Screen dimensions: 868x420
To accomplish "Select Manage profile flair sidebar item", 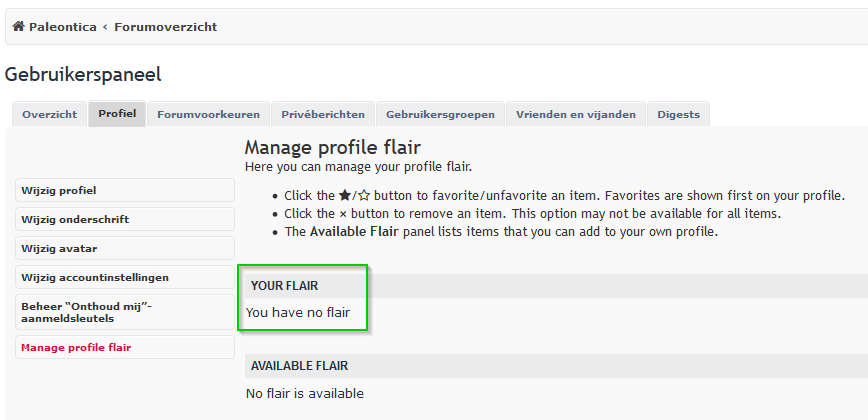I will pyautogui.click(x=76, y=347).
